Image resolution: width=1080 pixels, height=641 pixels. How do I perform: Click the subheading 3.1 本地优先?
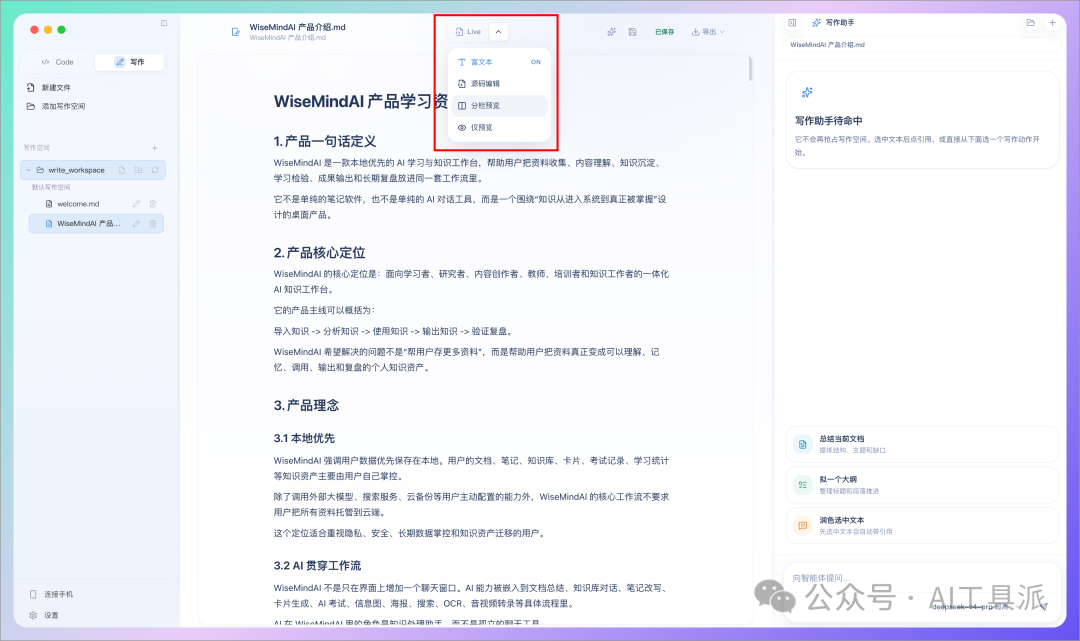pyautogui.click(x=304, y=438)
